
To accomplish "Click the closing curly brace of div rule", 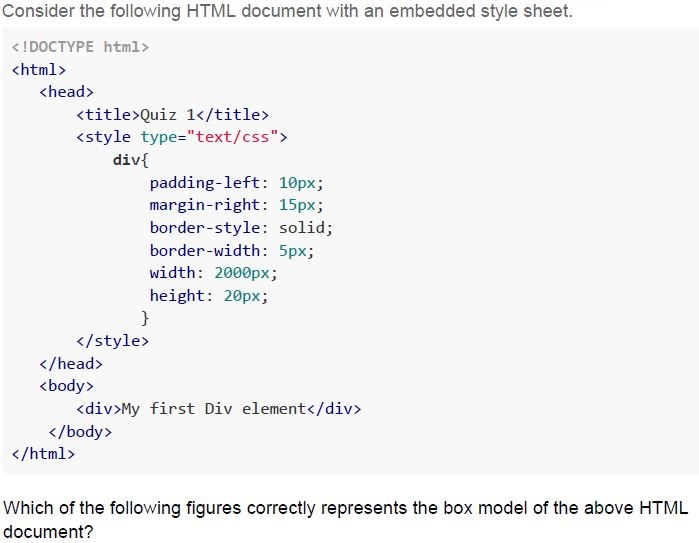I will pos(145,318).
